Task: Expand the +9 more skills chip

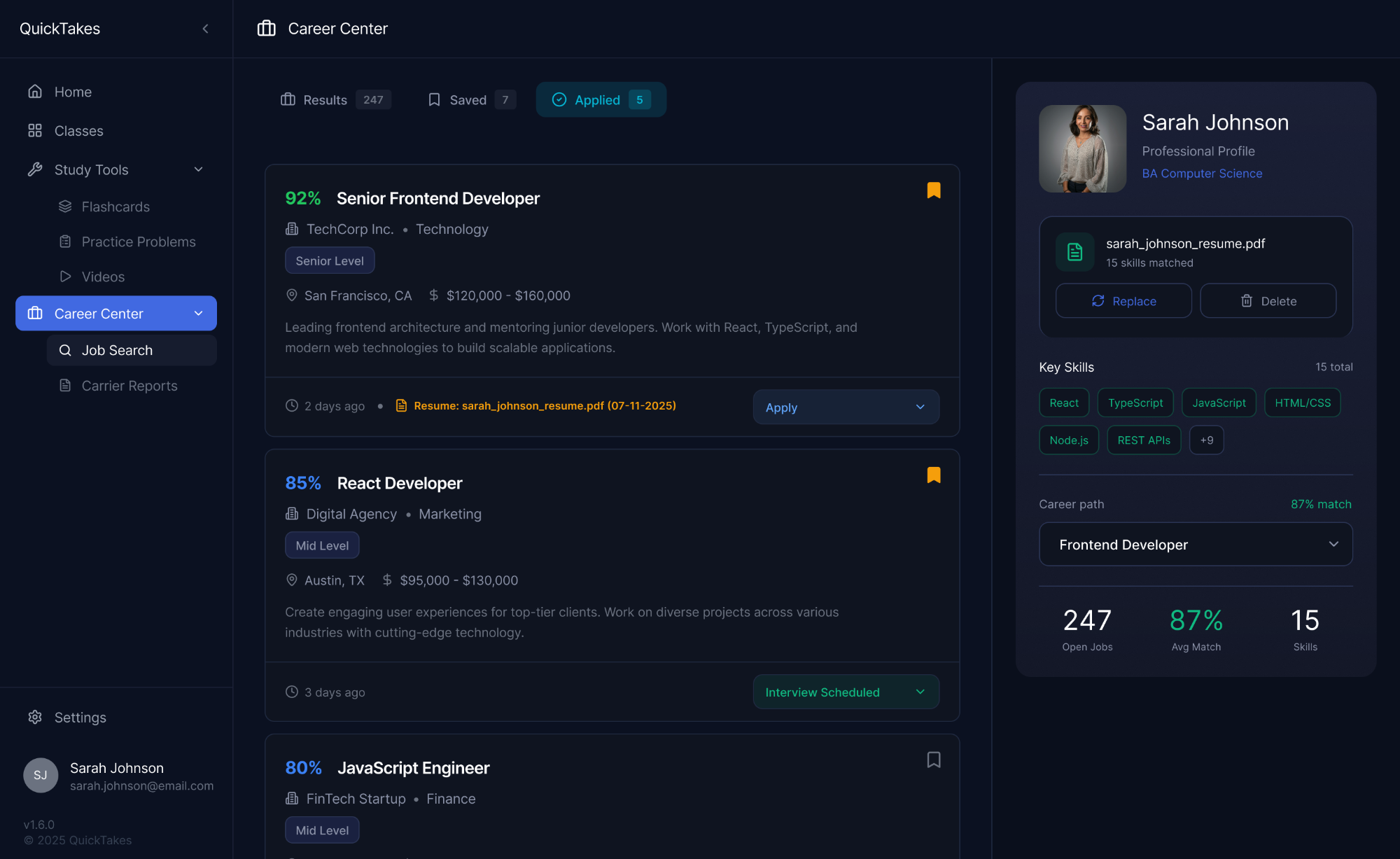Action: tap(1207, 440)
